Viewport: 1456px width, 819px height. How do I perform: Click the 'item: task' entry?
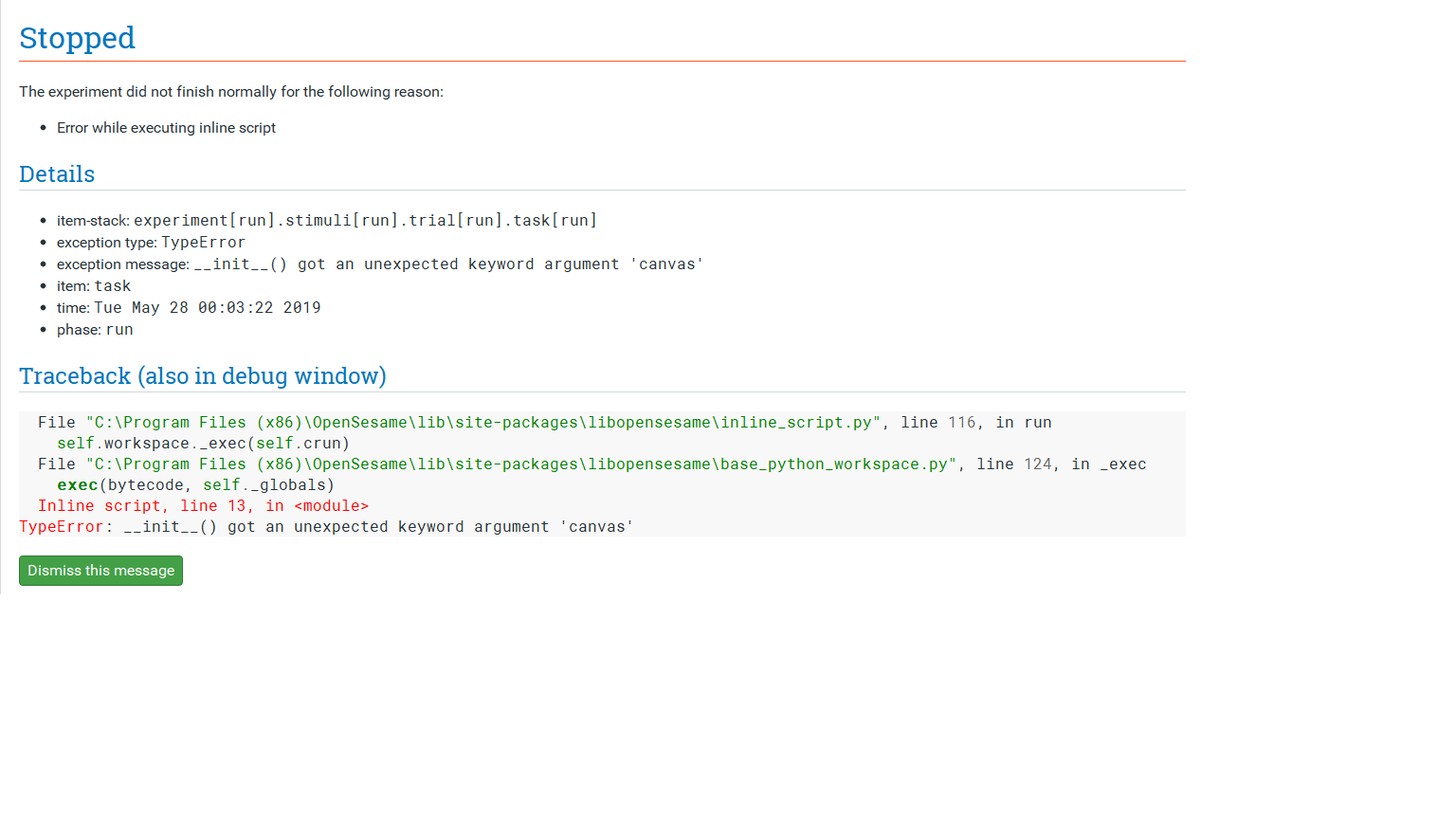[94, 286]
